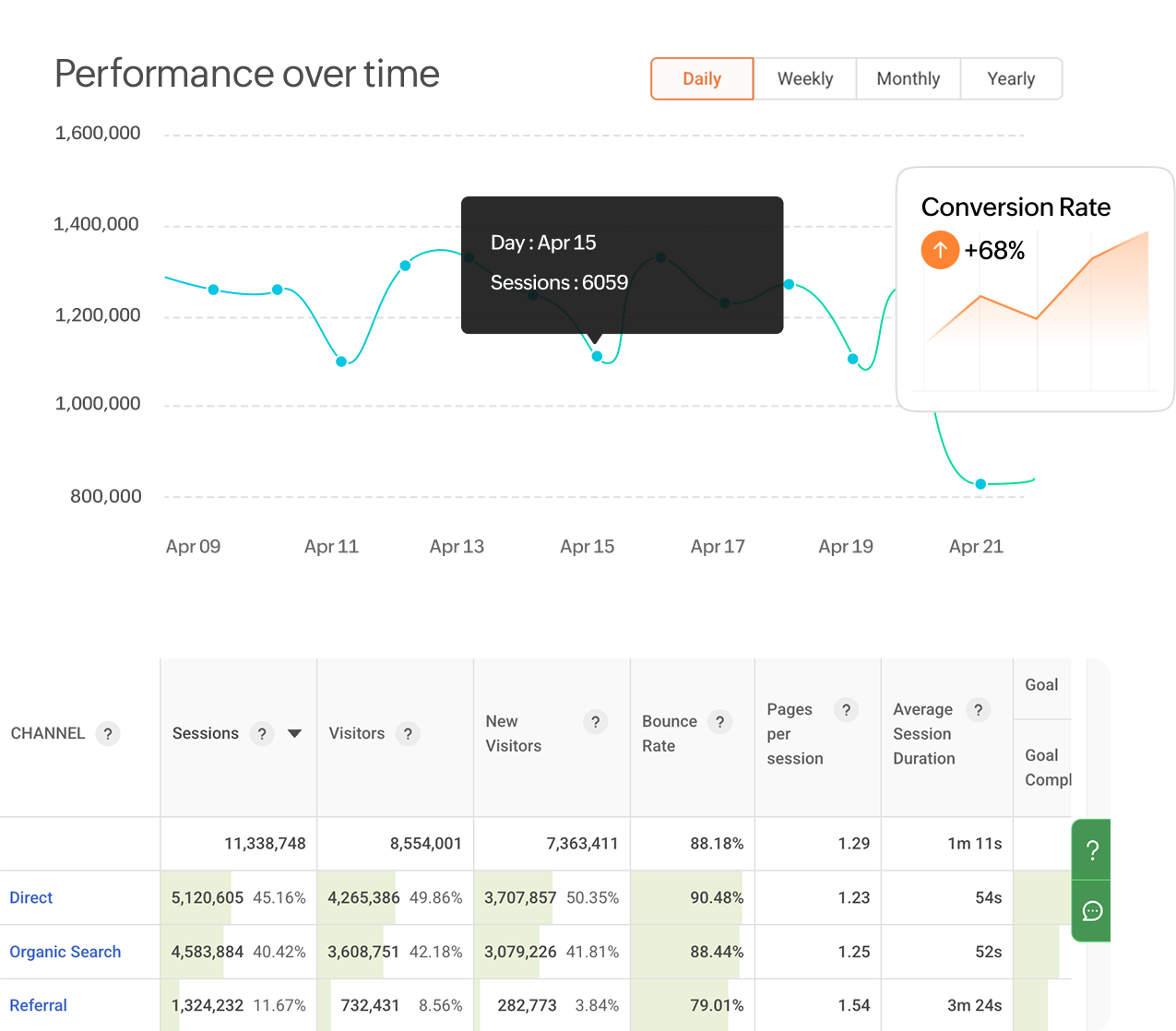Click Referral pages per session 1.54

pos(854,1005)
